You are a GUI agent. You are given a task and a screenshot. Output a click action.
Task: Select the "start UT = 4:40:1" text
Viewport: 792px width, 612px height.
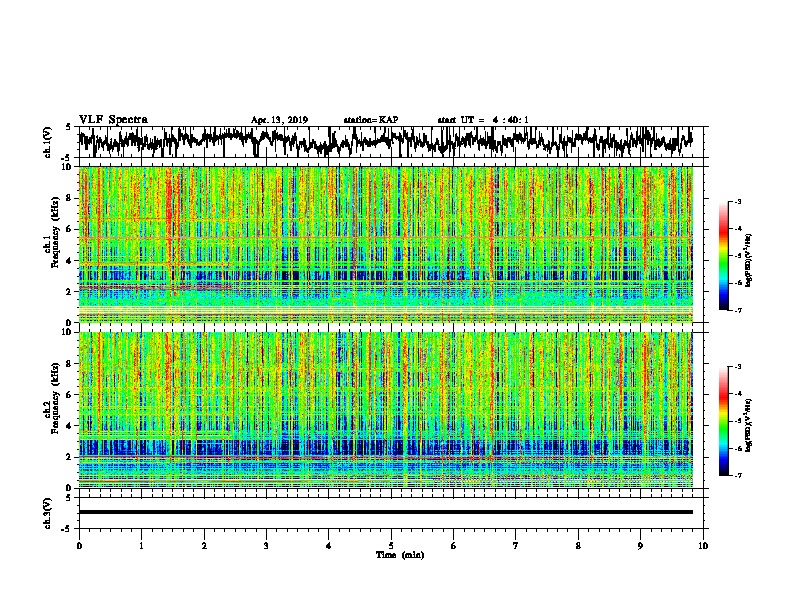pyautogui.click(x=483, y=120)
